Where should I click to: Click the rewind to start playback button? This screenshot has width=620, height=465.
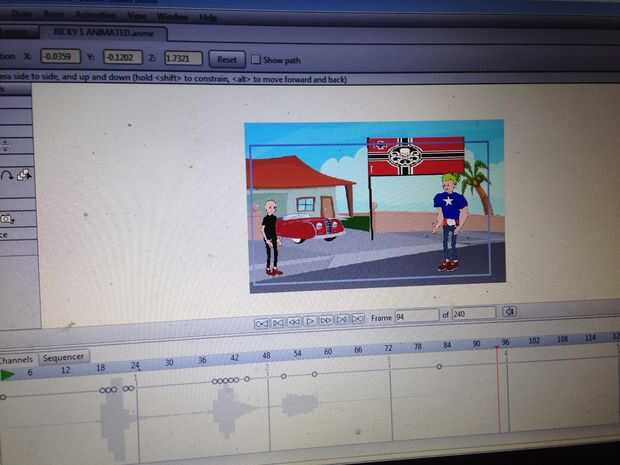pyautogui.click(x=262, y=324)
